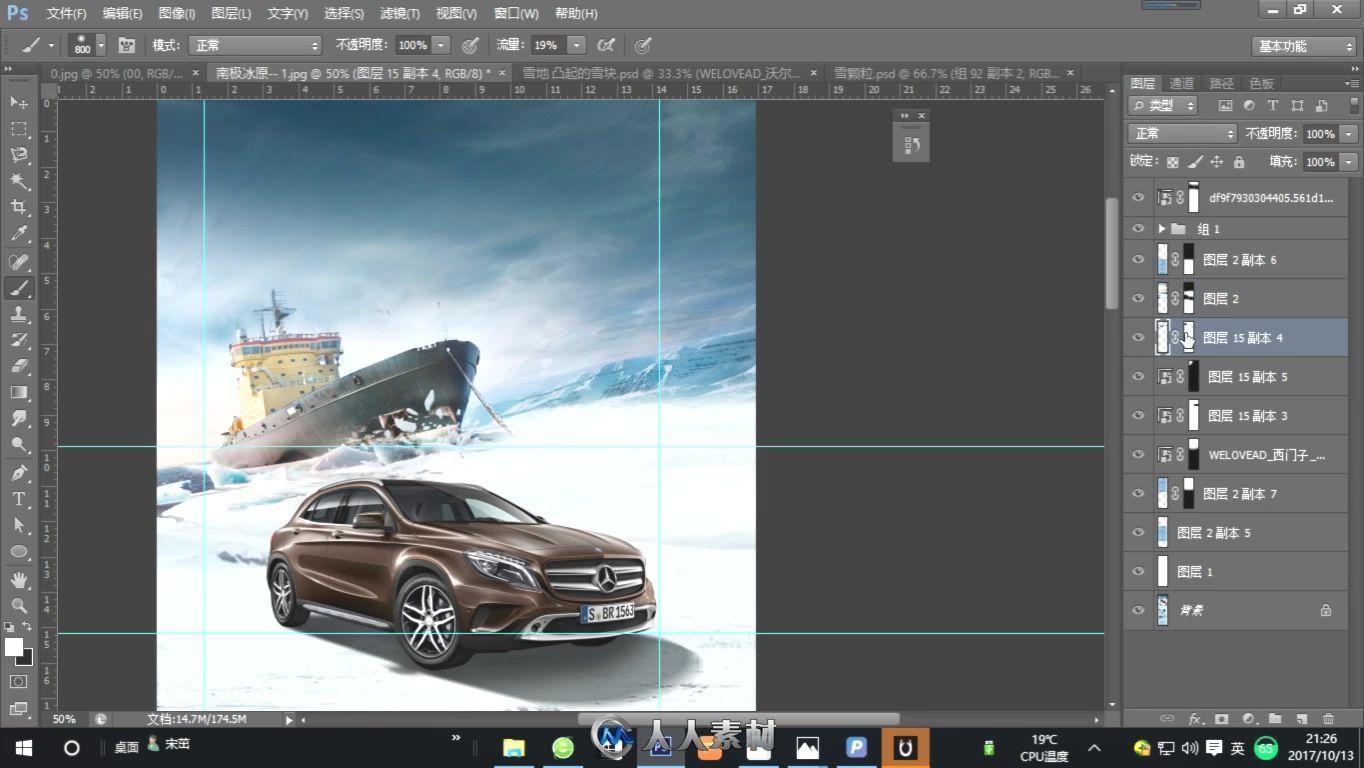Screen dimensions: 1364x768
Task: Open the 图像(I) menu
Action: click(177, 13)
